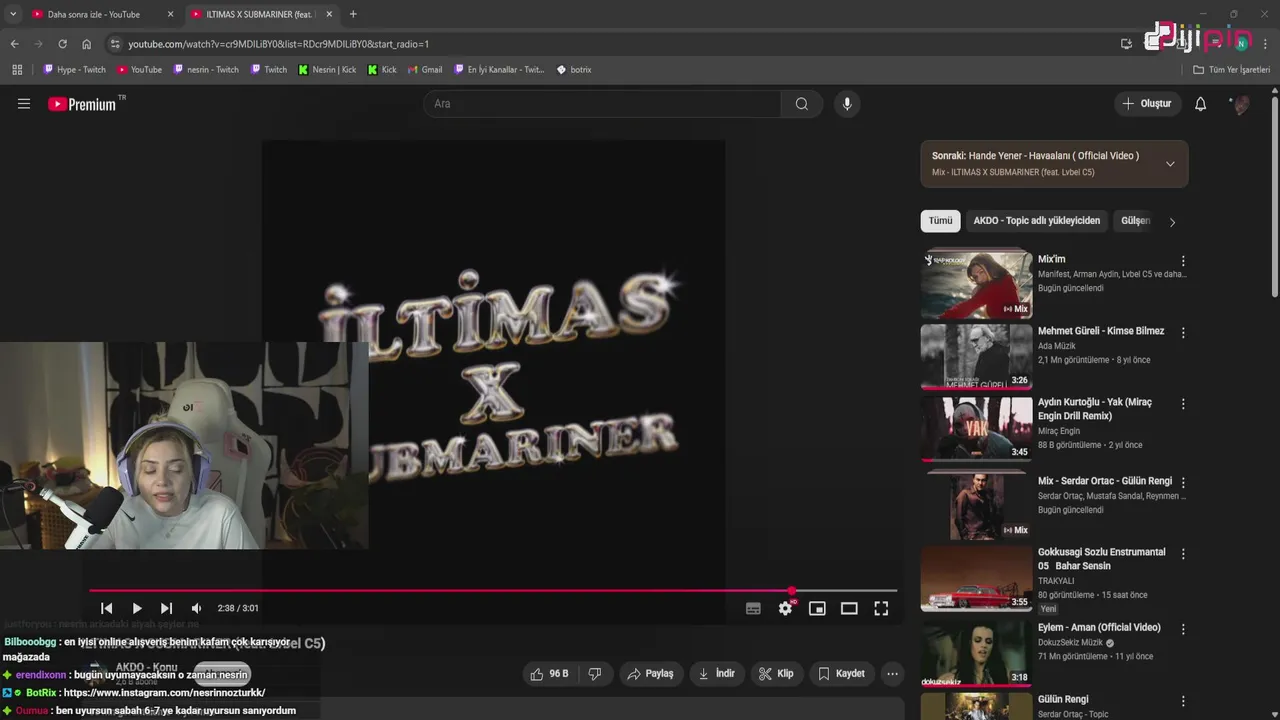Go back in browser history

coord(14,44)
